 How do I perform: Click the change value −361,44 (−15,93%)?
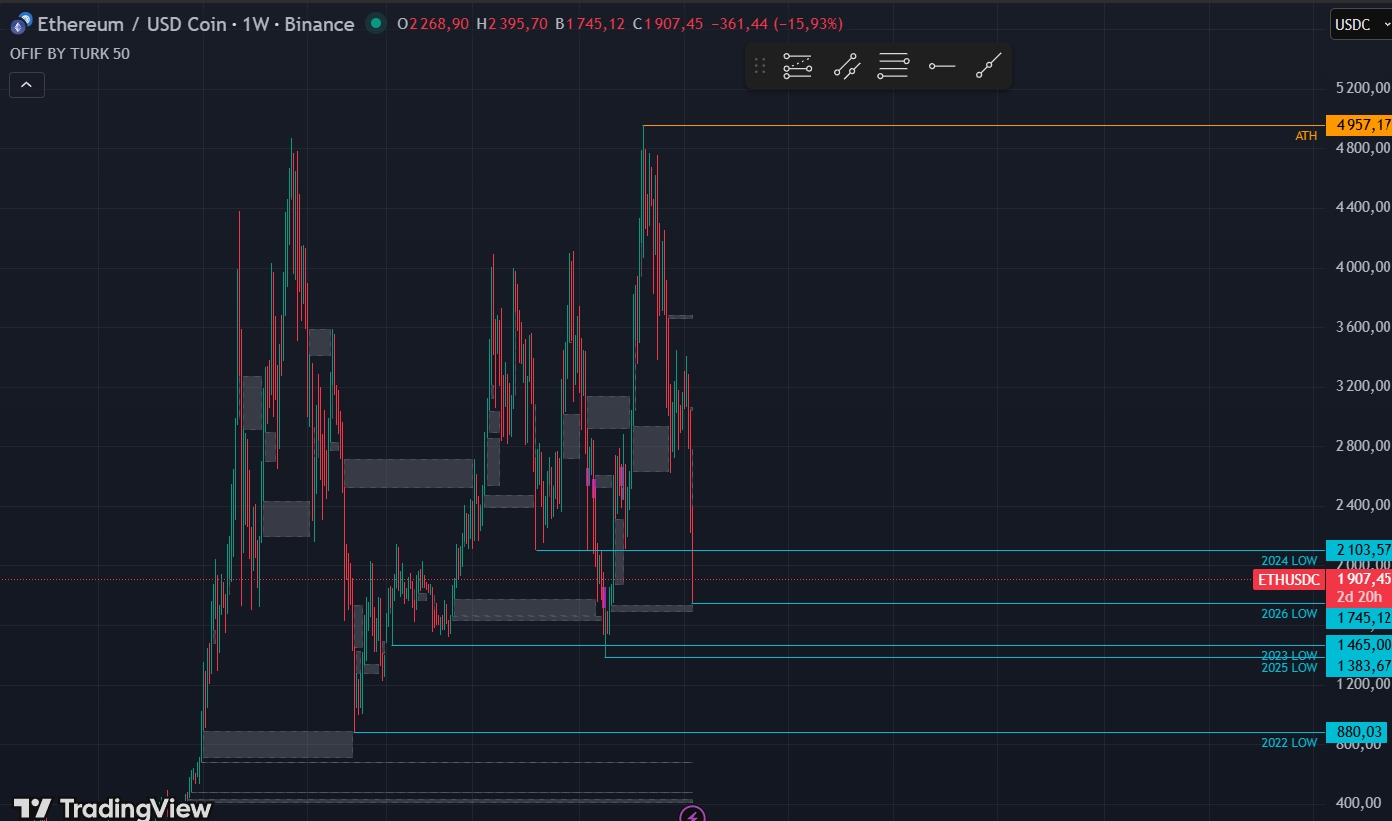coord(778,24)
